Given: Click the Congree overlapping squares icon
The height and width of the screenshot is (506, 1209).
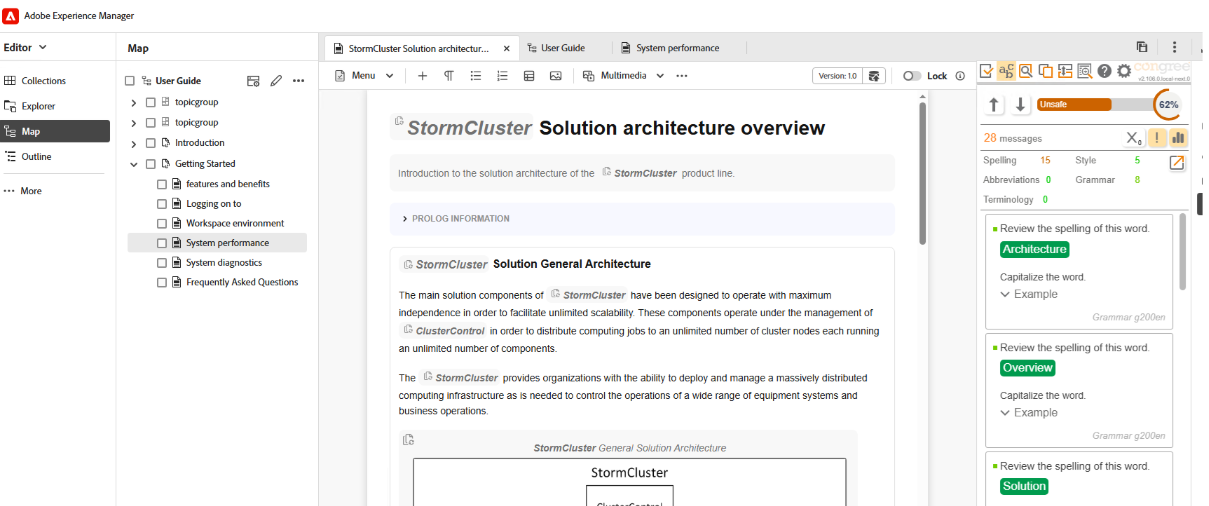Looking at the screenshot, I should click(1045, 71).
